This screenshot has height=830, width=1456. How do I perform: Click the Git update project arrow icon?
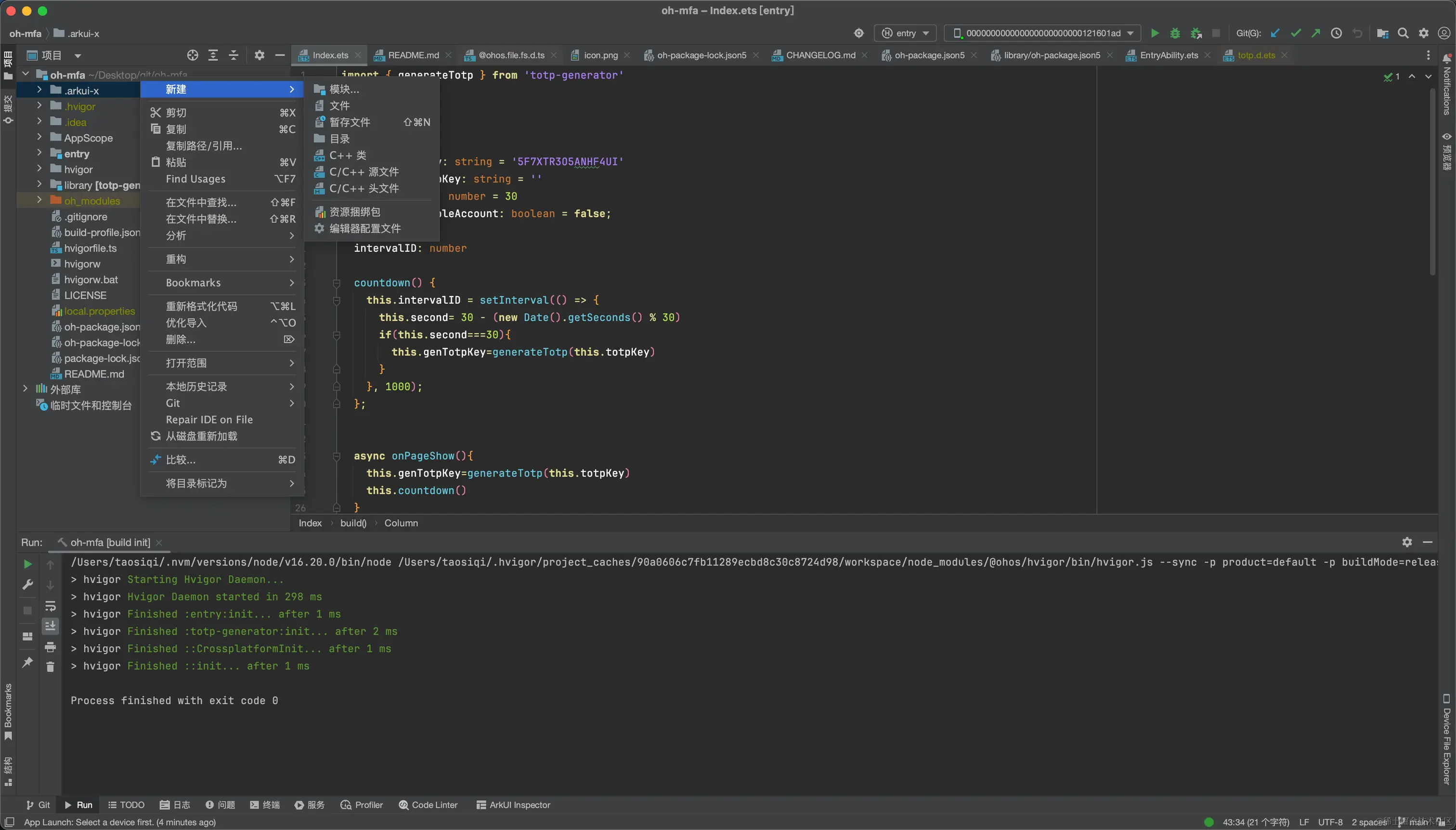pyautogui.click(x=1275, y=33)
